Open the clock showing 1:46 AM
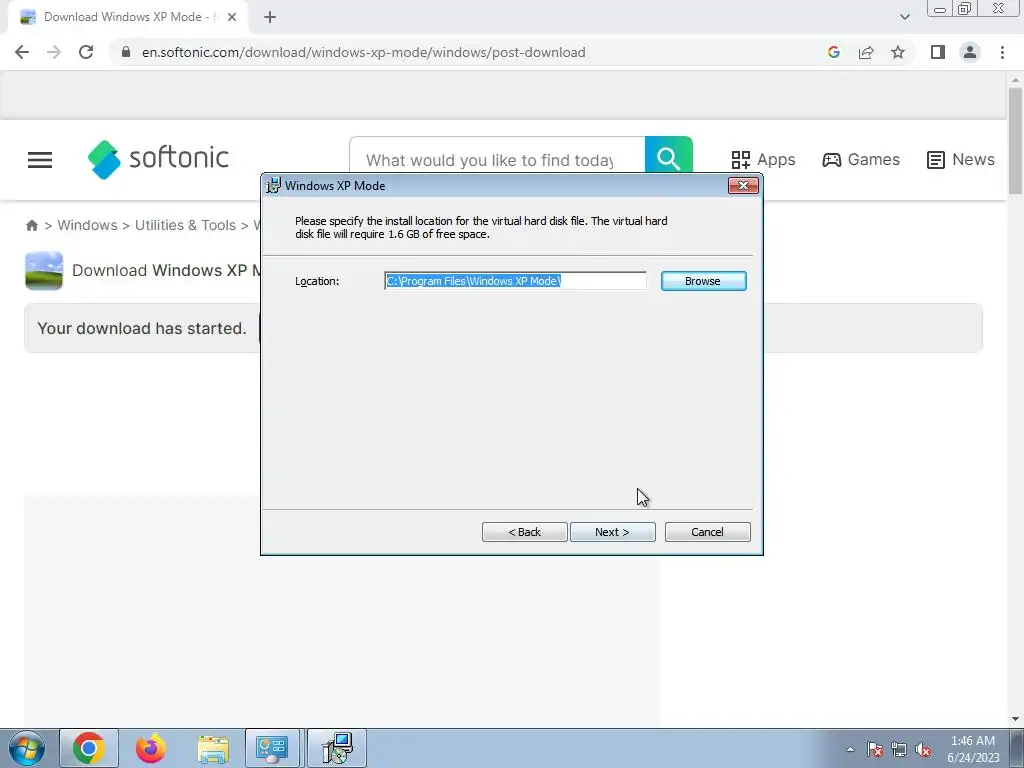 click(973, 749)
